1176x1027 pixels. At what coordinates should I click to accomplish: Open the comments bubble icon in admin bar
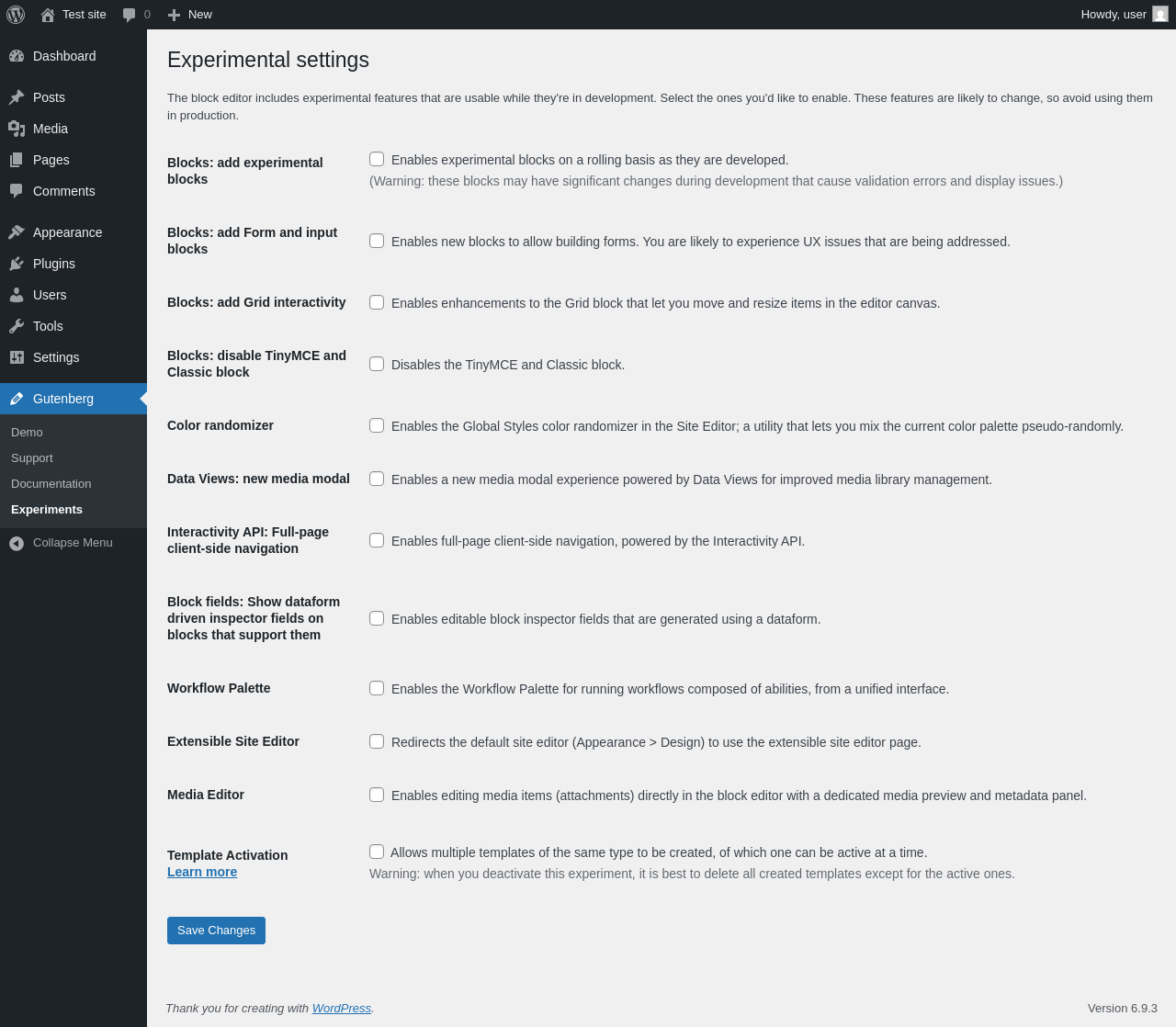pyautogui.click(x=130, y=15)
